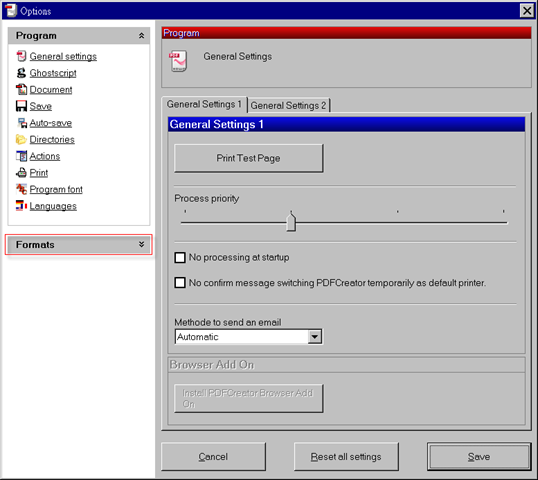This screenshot has height=480, width=538.
Task: Open the Languages settings link
Action: (53, 206)
